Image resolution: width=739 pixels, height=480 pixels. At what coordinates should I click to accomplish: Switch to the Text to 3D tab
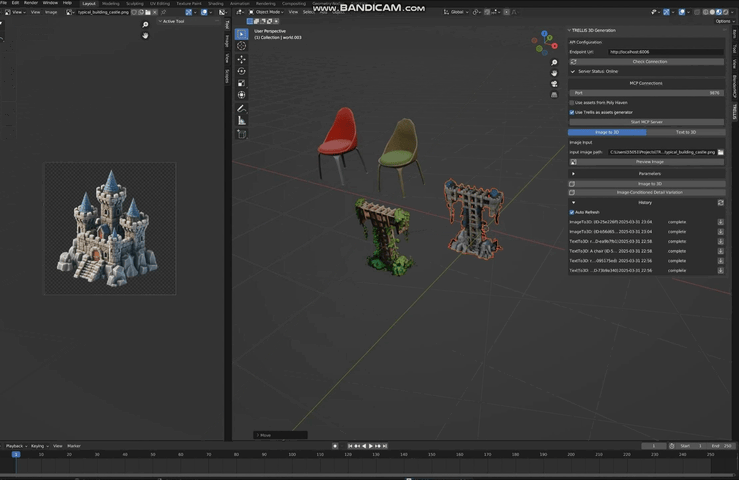pyautogui.click(x=686, y=132)
